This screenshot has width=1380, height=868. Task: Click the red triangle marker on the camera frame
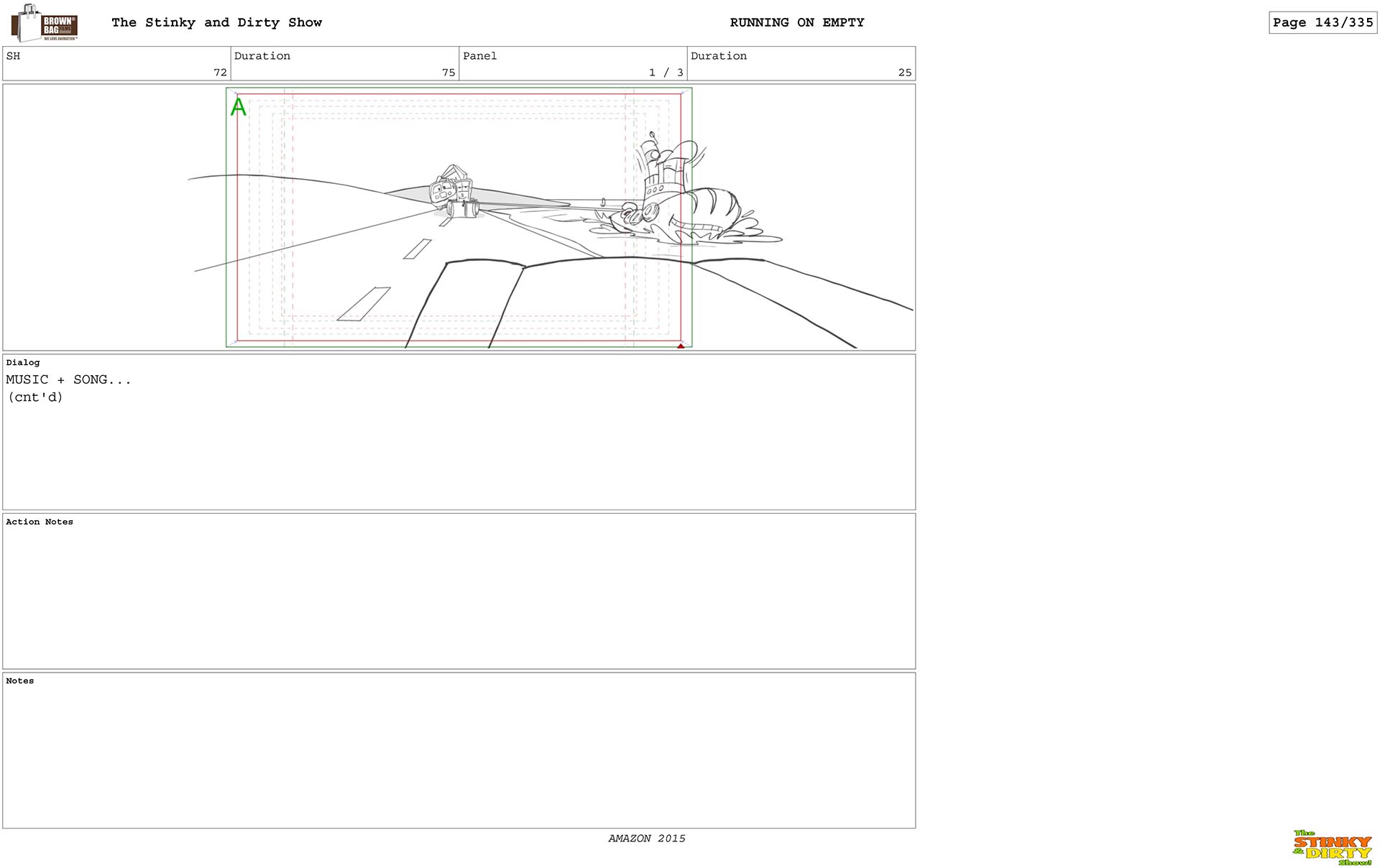(681, 346)
